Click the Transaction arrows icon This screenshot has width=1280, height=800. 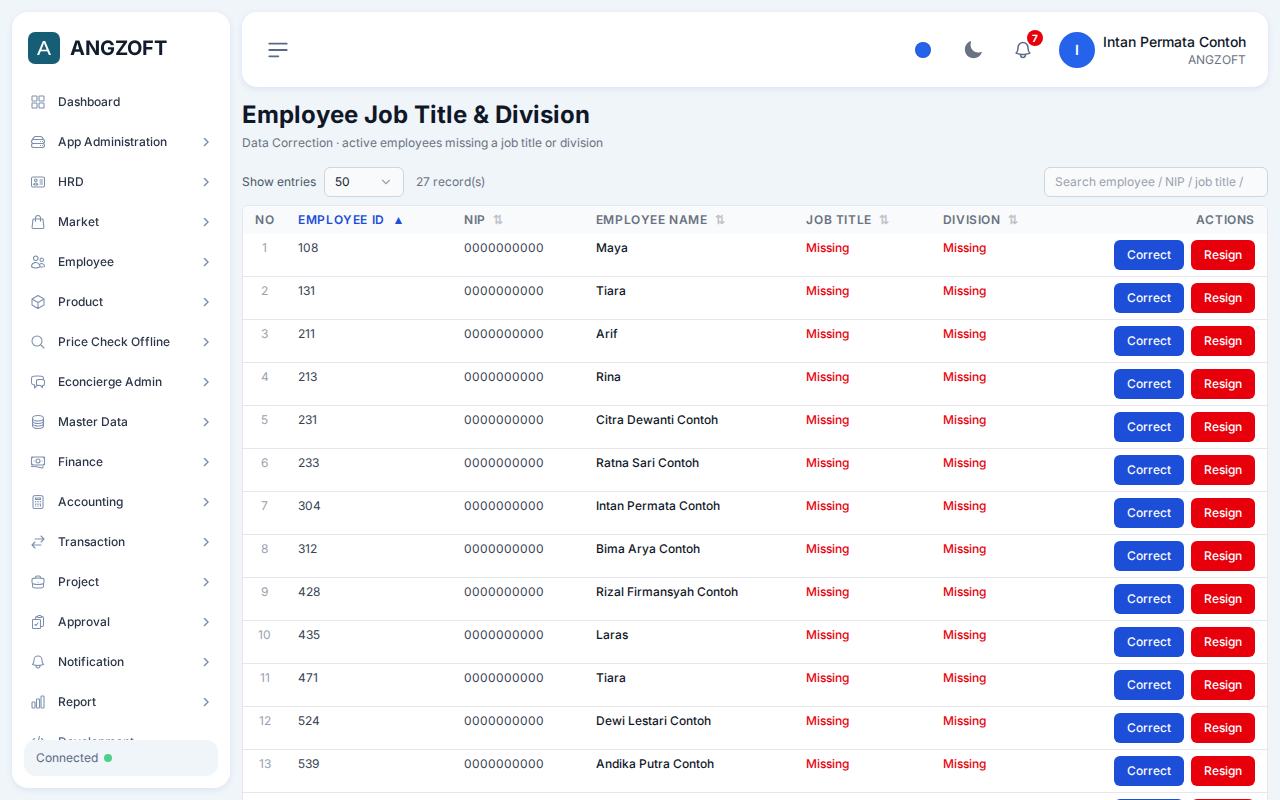coord(38,542)
